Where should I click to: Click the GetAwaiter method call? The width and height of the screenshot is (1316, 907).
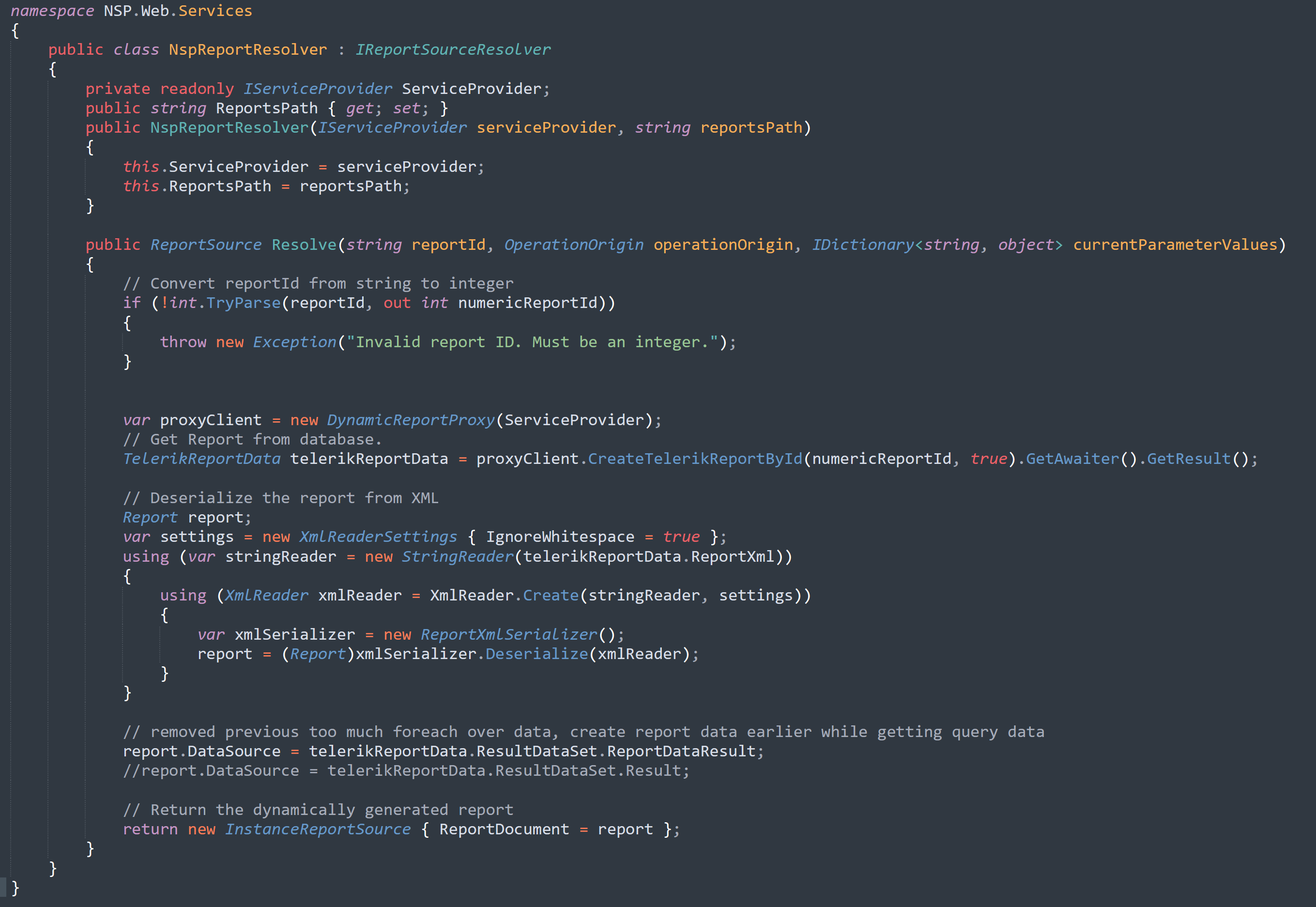(x=1072, y=459)
